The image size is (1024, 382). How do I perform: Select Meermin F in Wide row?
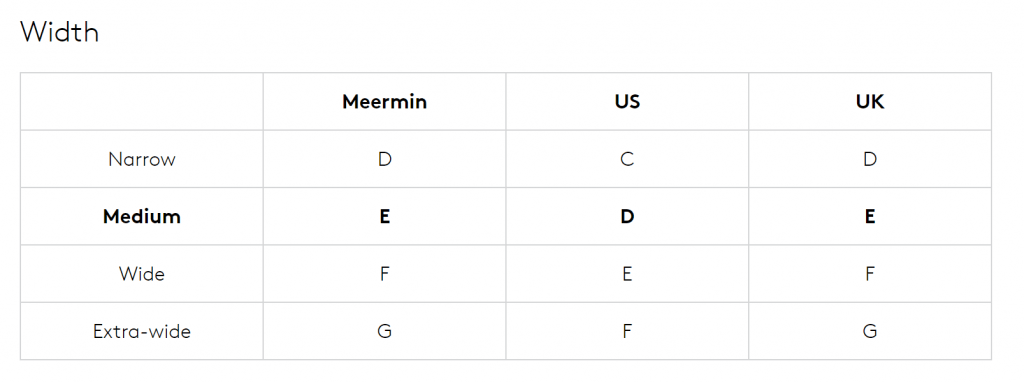pos(385,274)
